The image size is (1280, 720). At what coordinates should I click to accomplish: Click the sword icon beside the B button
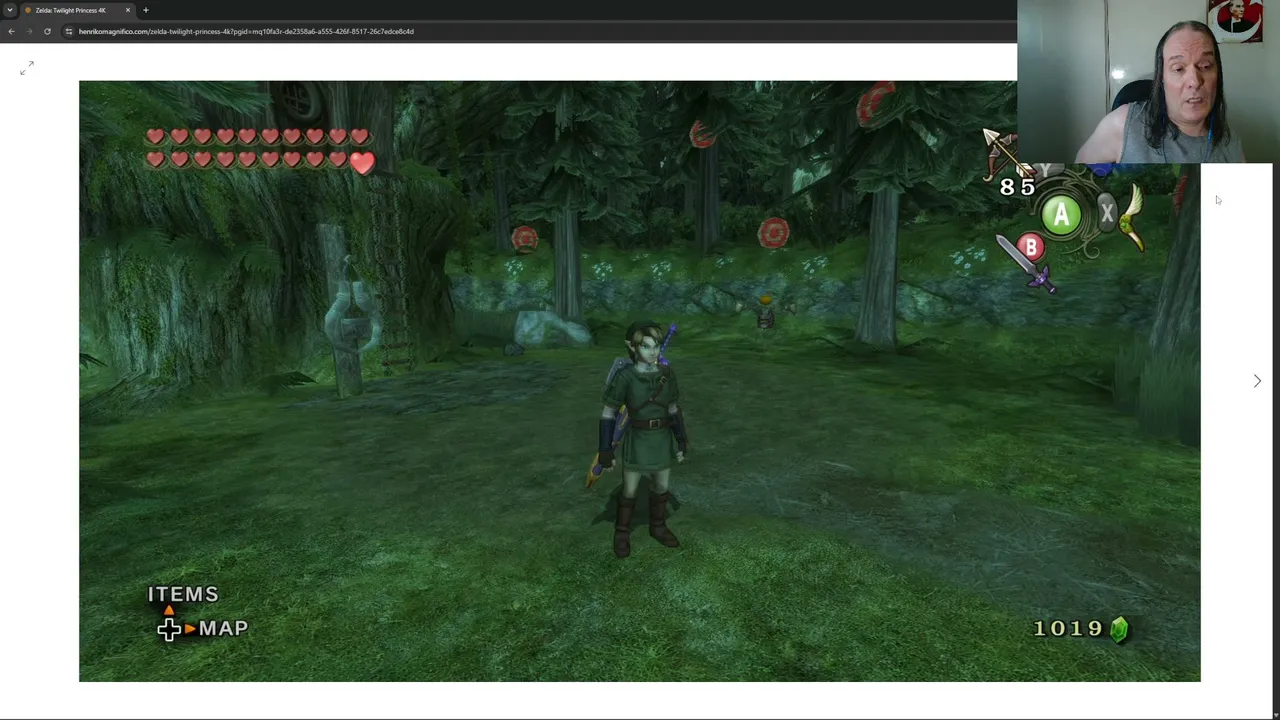pos(1025,265)
